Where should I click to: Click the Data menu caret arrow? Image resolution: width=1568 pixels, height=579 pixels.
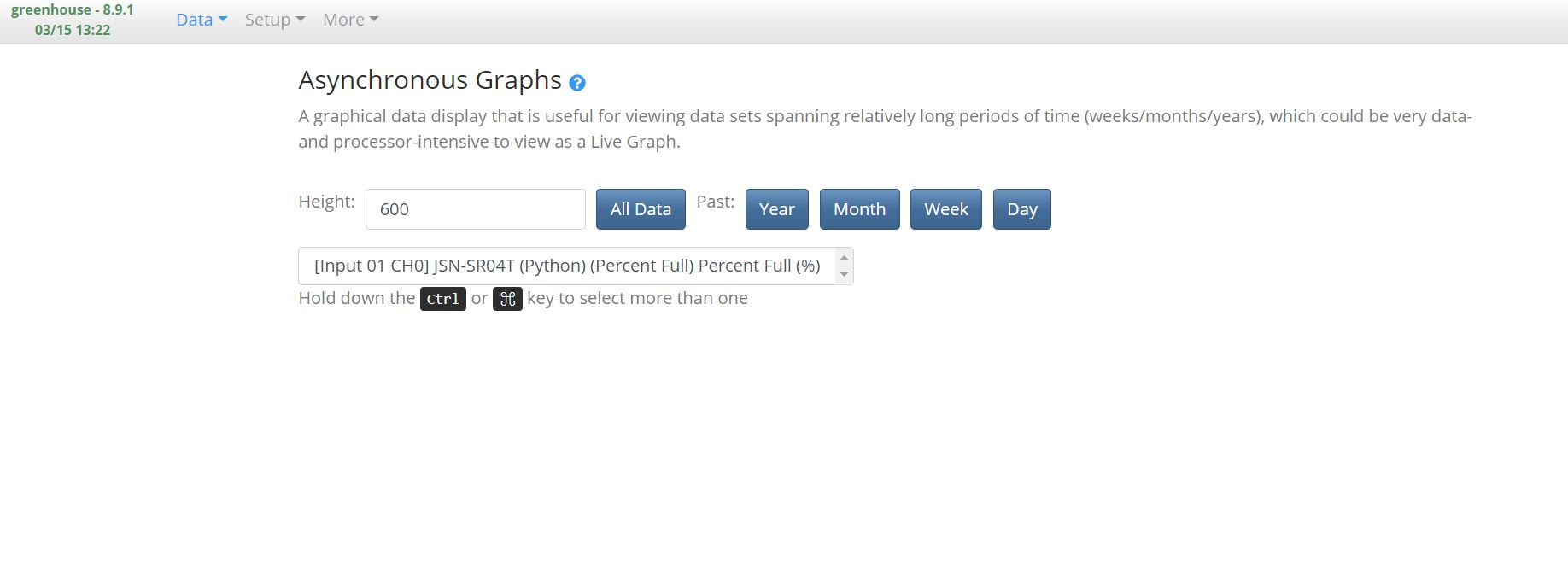(x=222, y=19)
